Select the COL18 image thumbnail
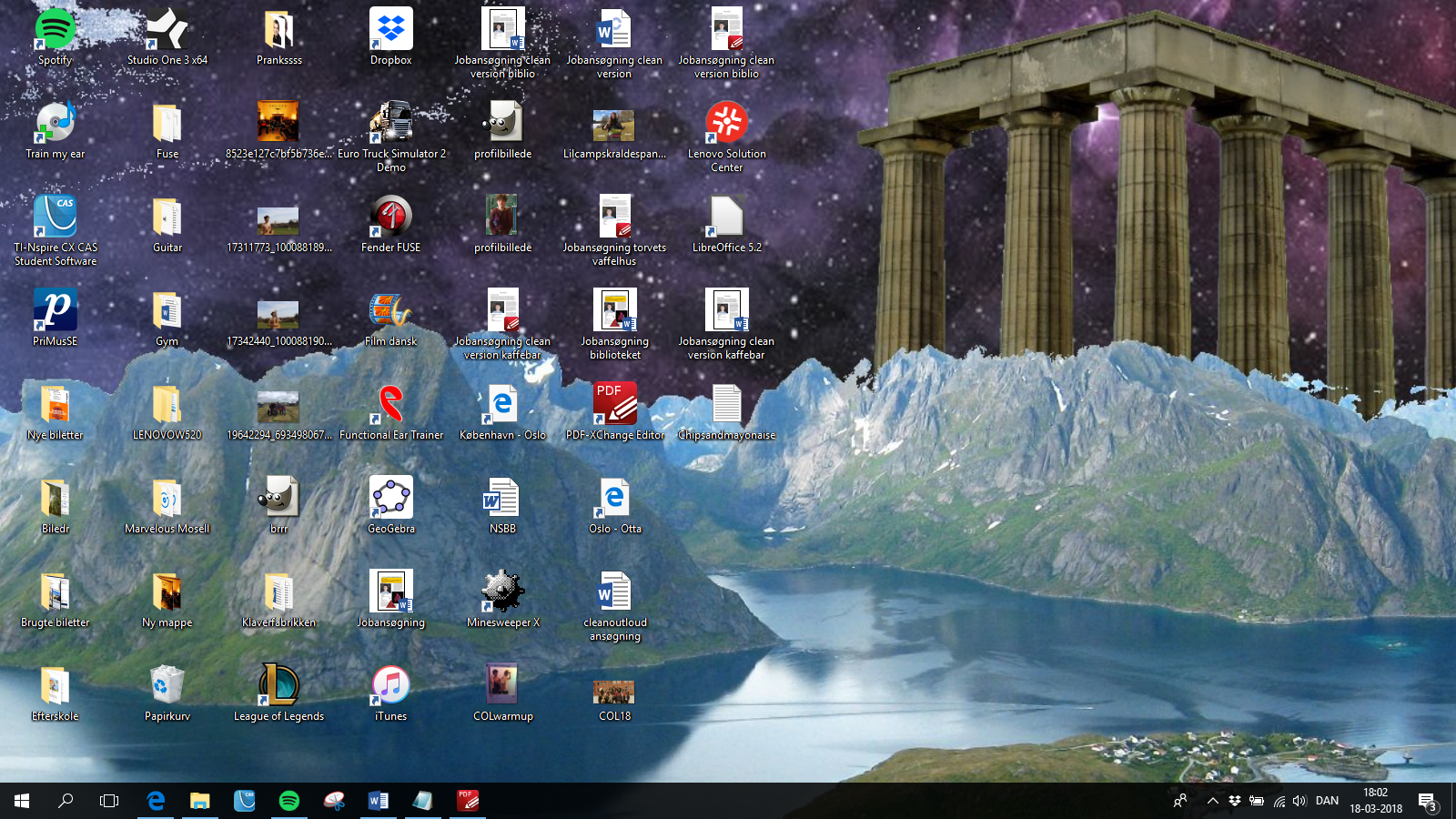The image size is (1456, 819). (x=614, y=692)
